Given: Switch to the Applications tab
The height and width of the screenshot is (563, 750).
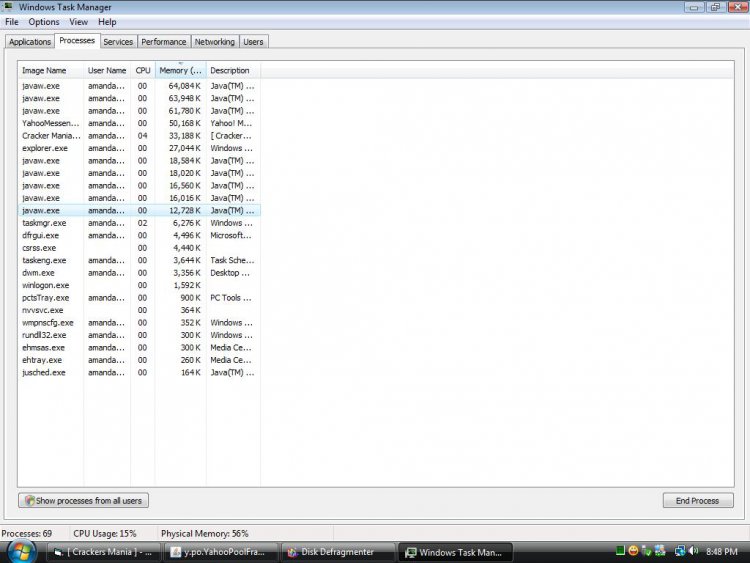Looking at the screenshot, I should pos(30,42).
